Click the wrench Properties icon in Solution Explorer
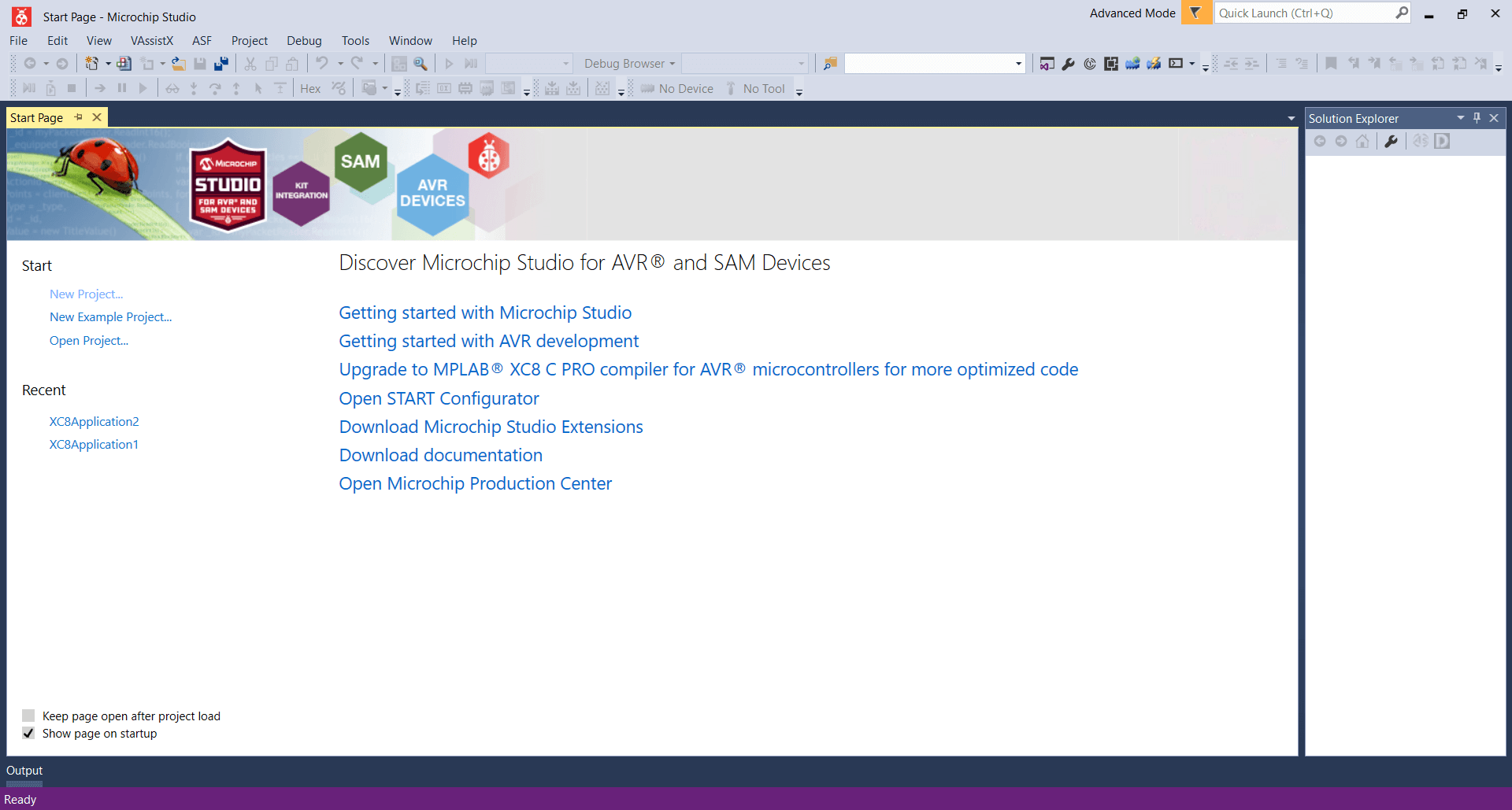The image size is (1512, 810). (x=1392, y=142)
